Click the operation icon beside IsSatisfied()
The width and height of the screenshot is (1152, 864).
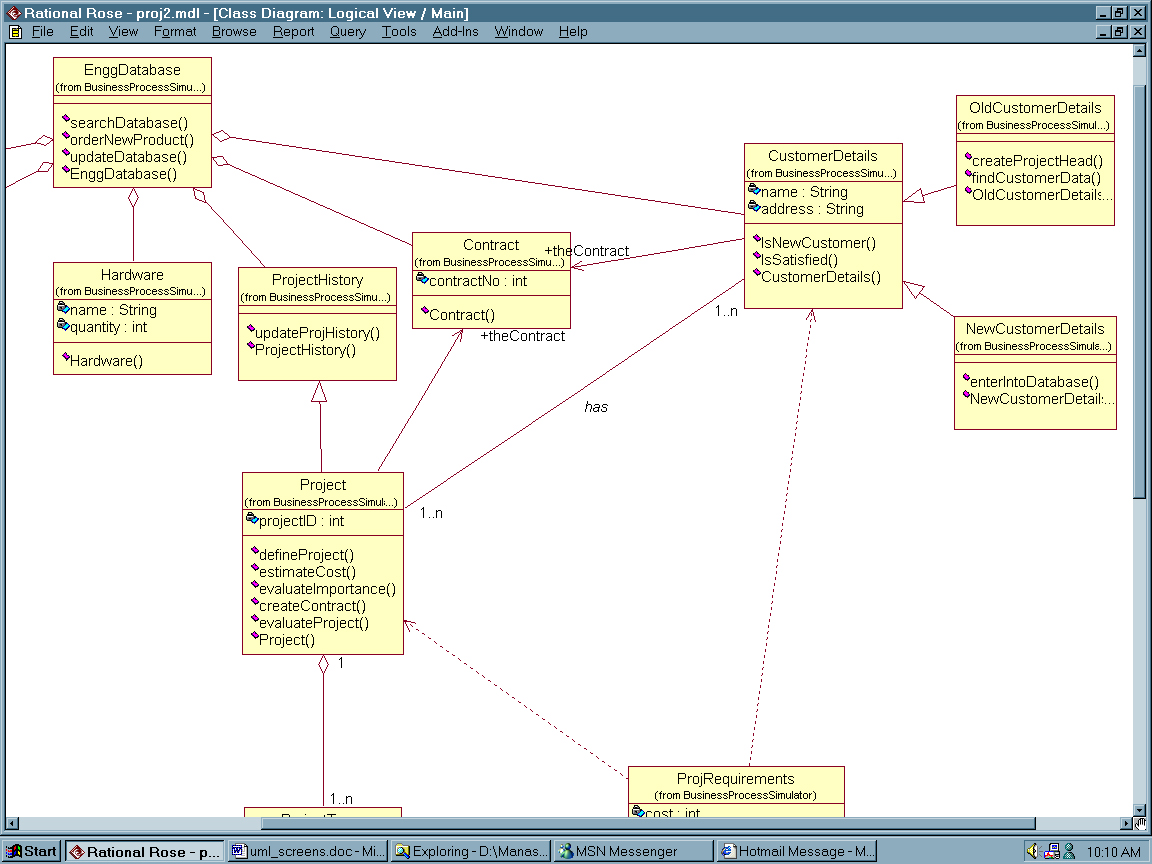click(757, 256)
